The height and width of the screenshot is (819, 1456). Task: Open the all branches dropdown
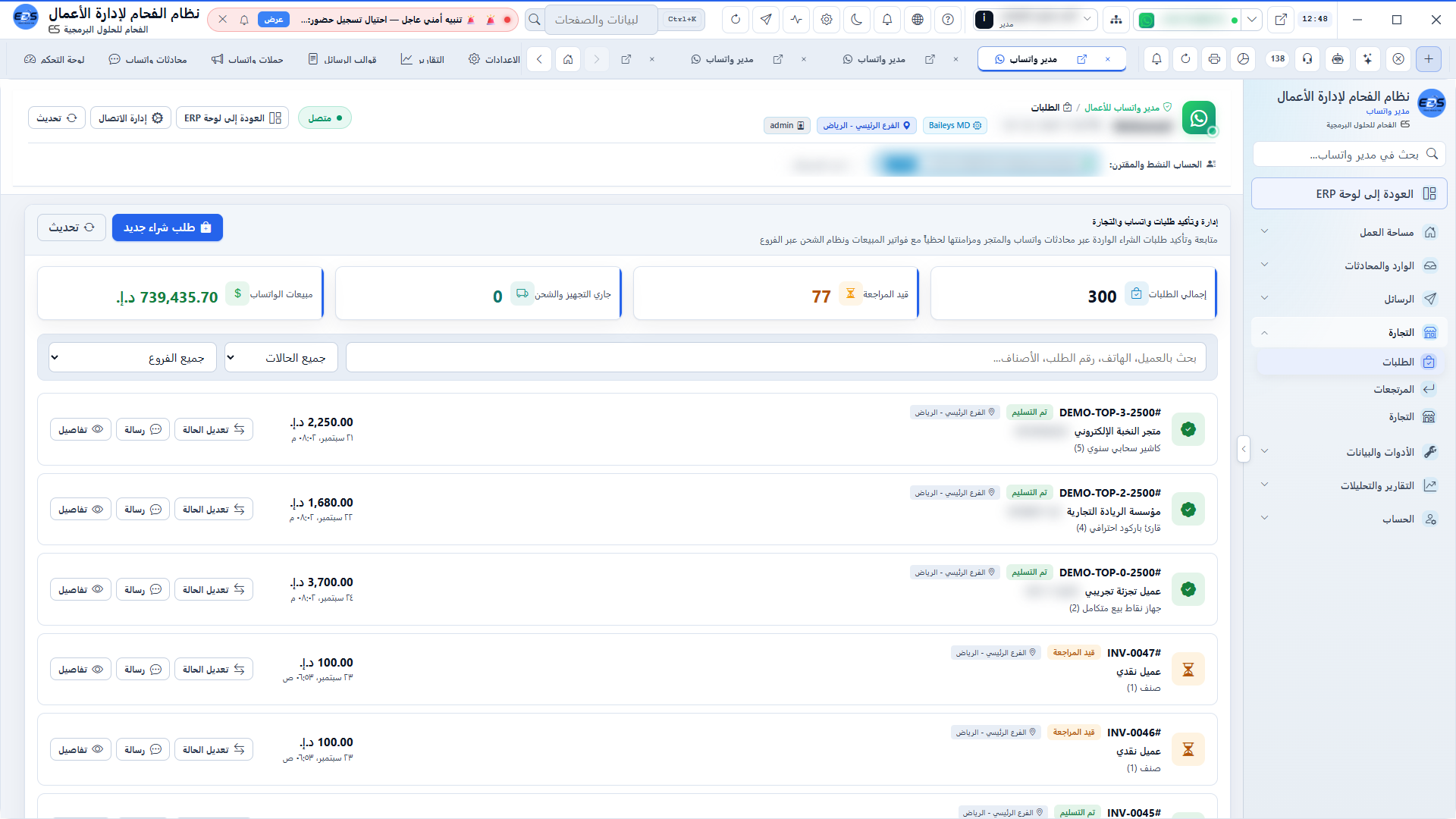[133, 357]
